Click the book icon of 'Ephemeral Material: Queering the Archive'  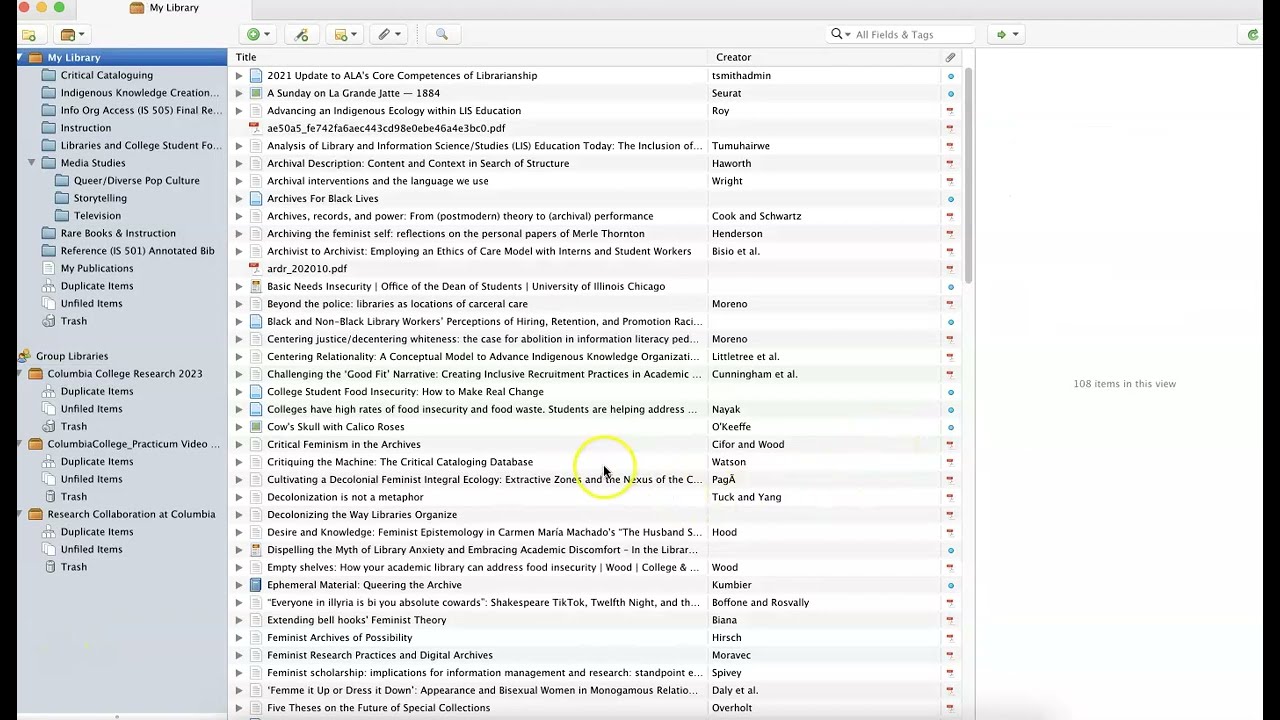pos(255,585)
